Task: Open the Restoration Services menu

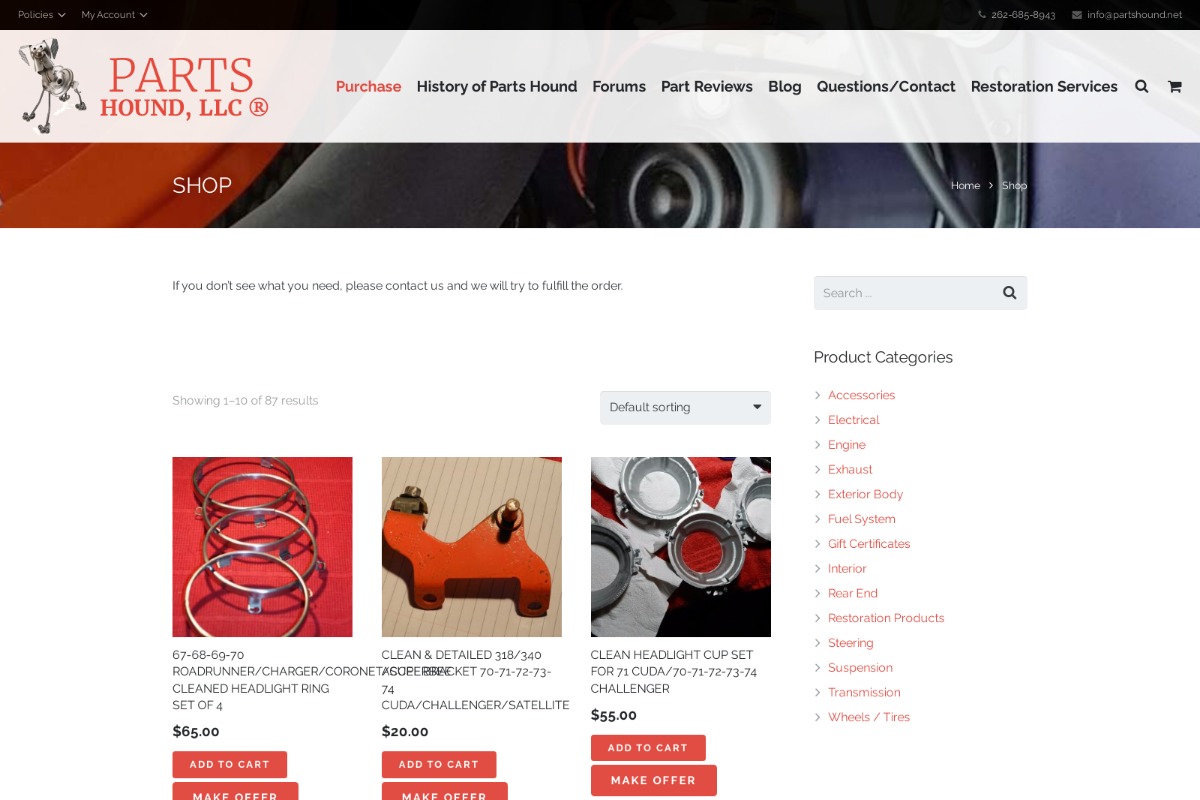Action: pos(1044,86)
